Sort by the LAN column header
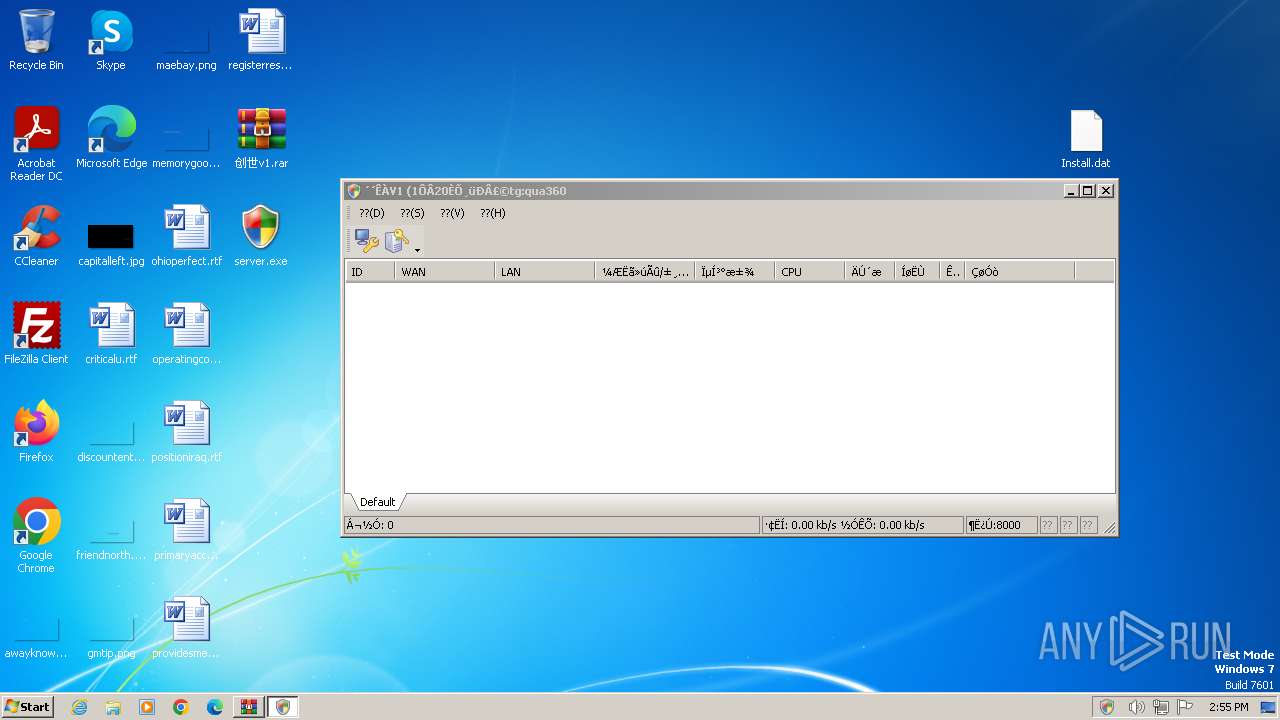Image resolution: width=1280 pixels, height=720 pixels. [x=544, y=272]
